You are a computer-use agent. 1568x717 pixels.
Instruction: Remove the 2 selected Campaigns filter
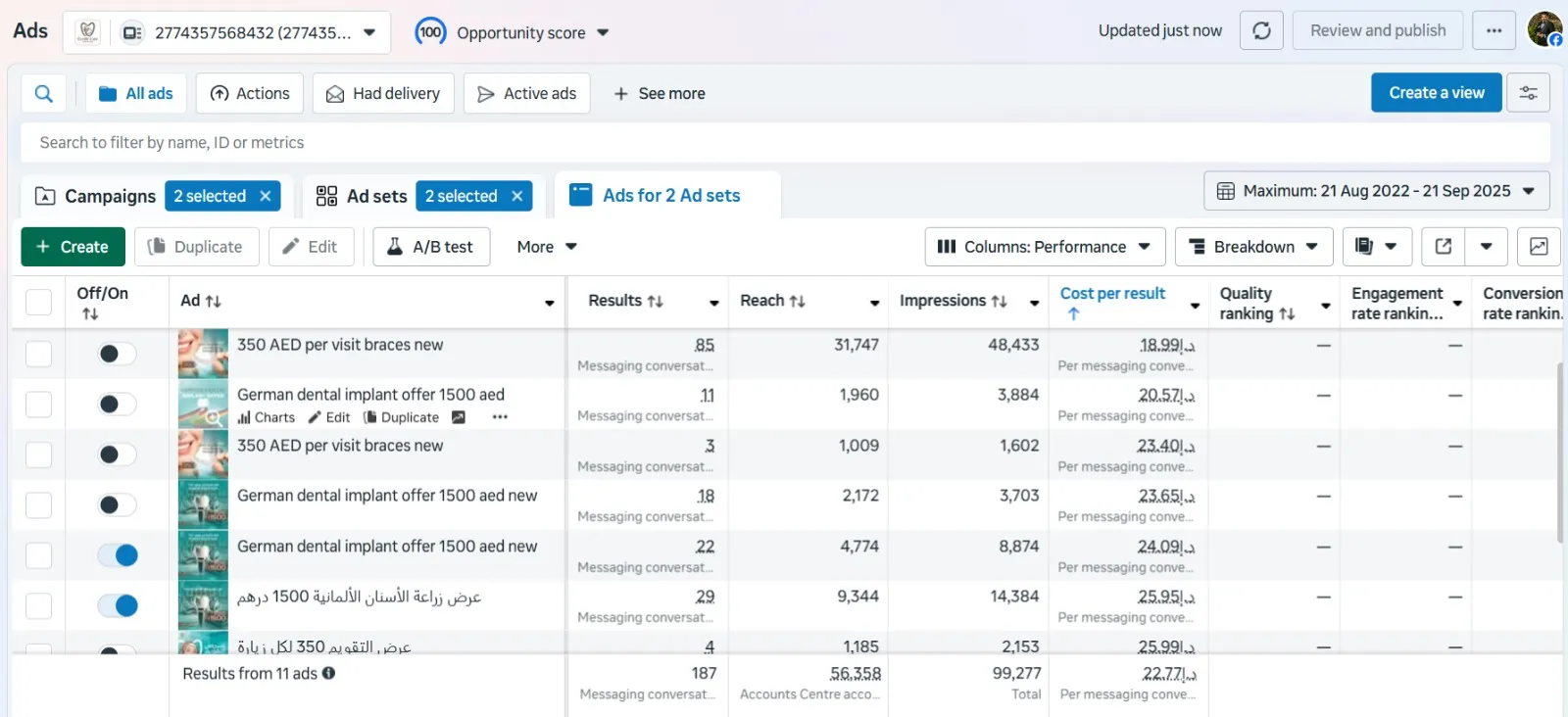(x=266, y=196)
